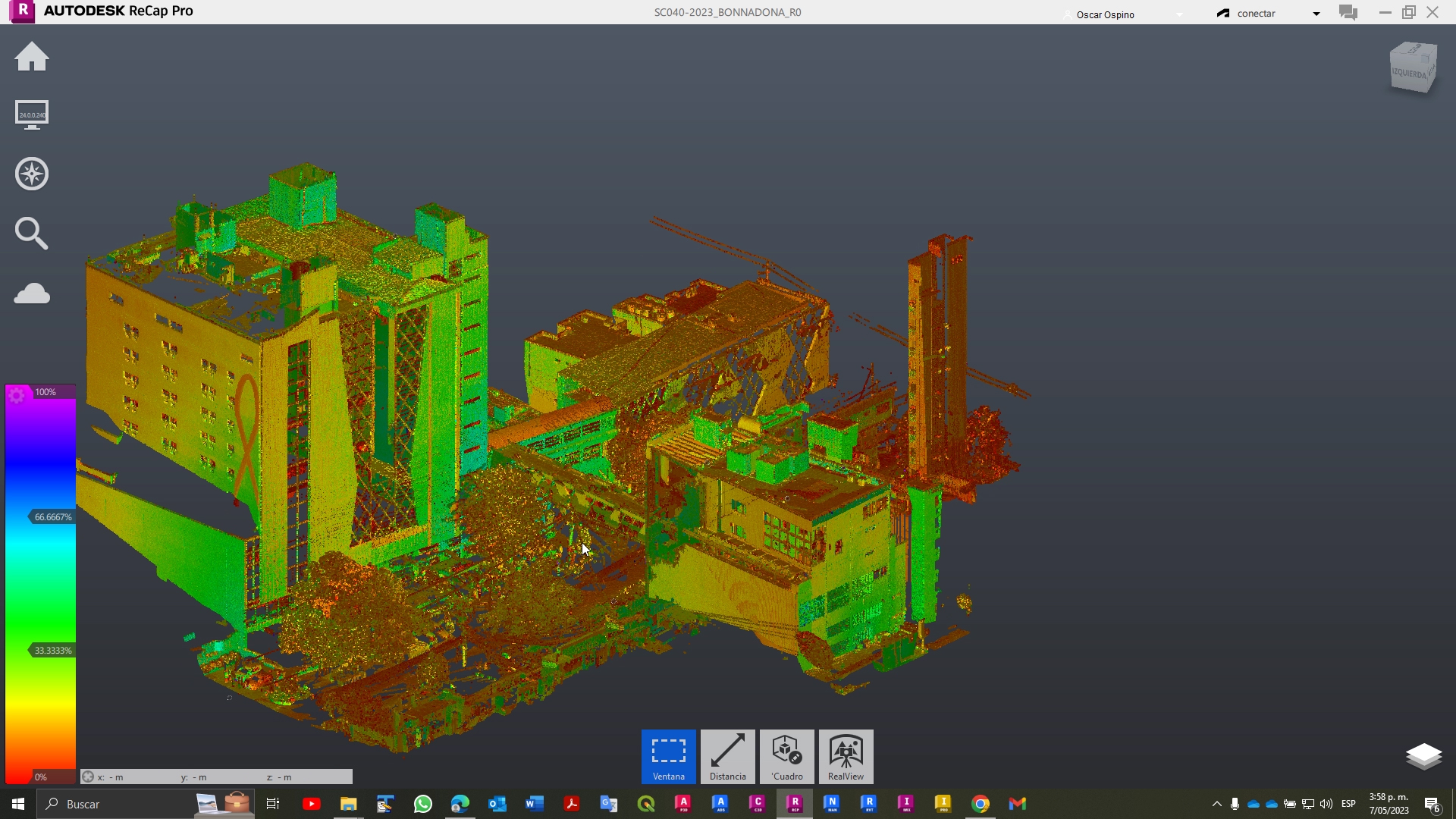
Task: Click the conectar share button
Action: coord(1246,13)
